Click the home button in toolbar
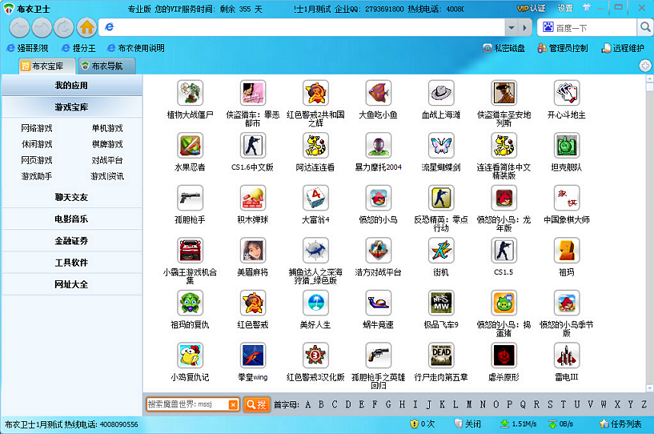 click(87, 28)
